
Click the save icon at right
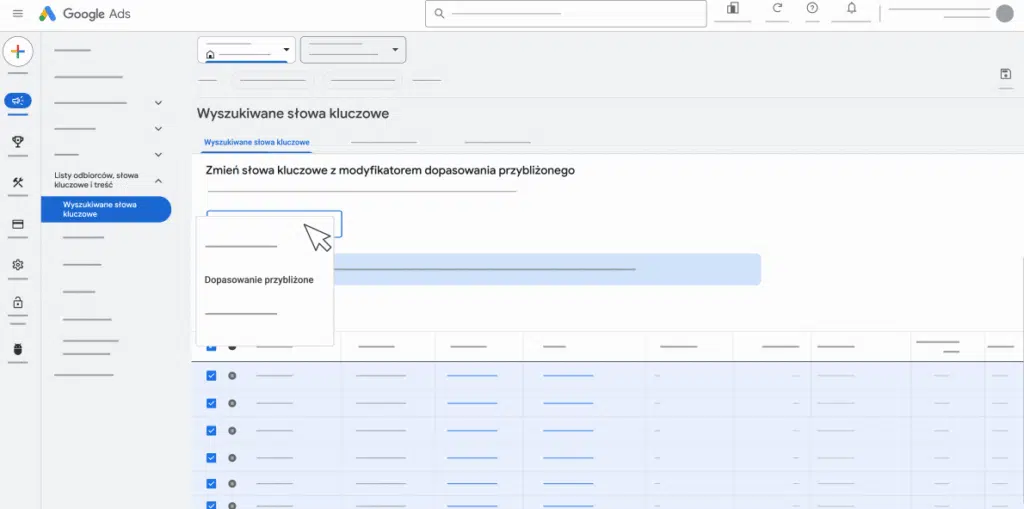(1005, 74)
